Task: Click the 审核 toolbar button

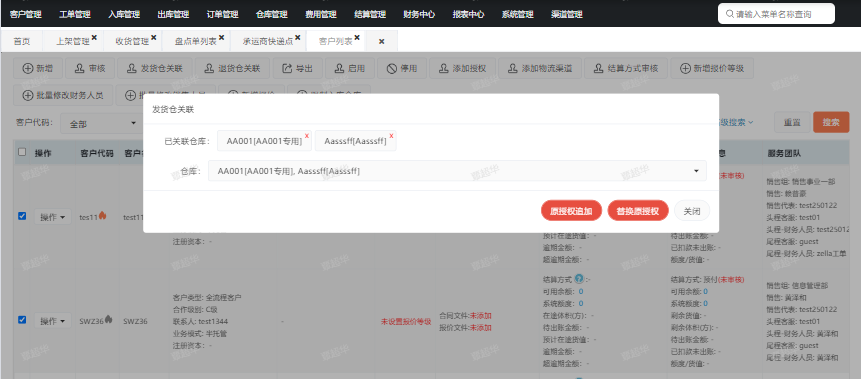Action: coord(90,69)
